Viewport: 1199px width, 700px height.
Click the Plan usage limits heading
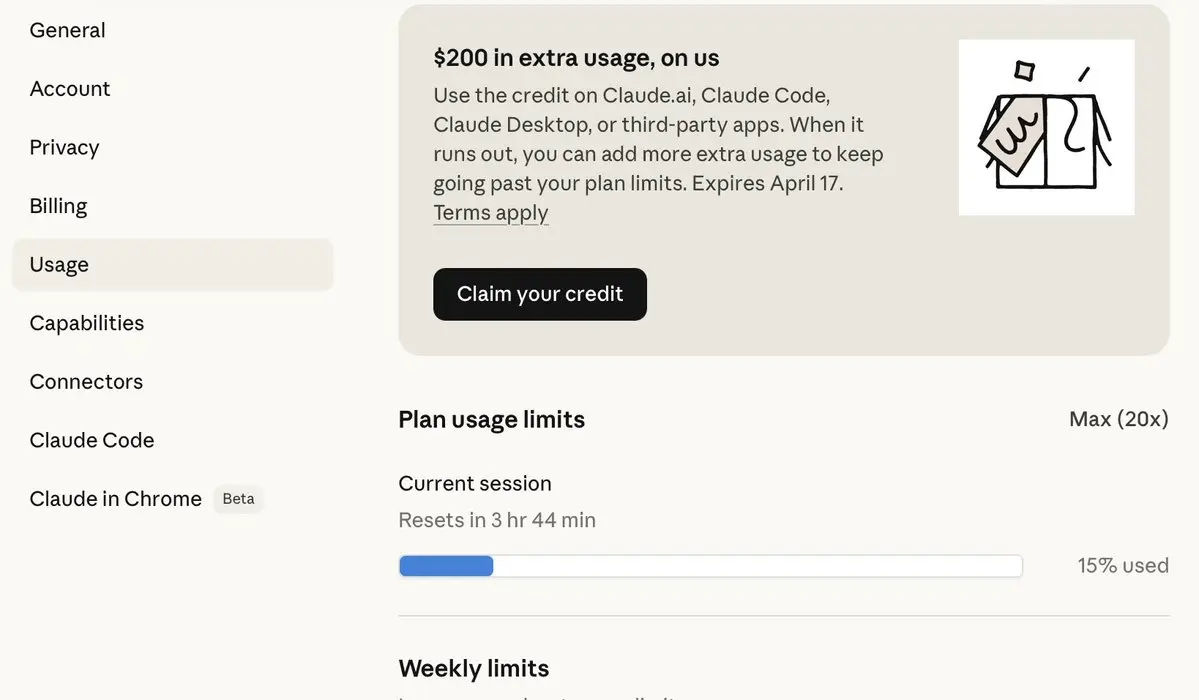pos(491,420)
